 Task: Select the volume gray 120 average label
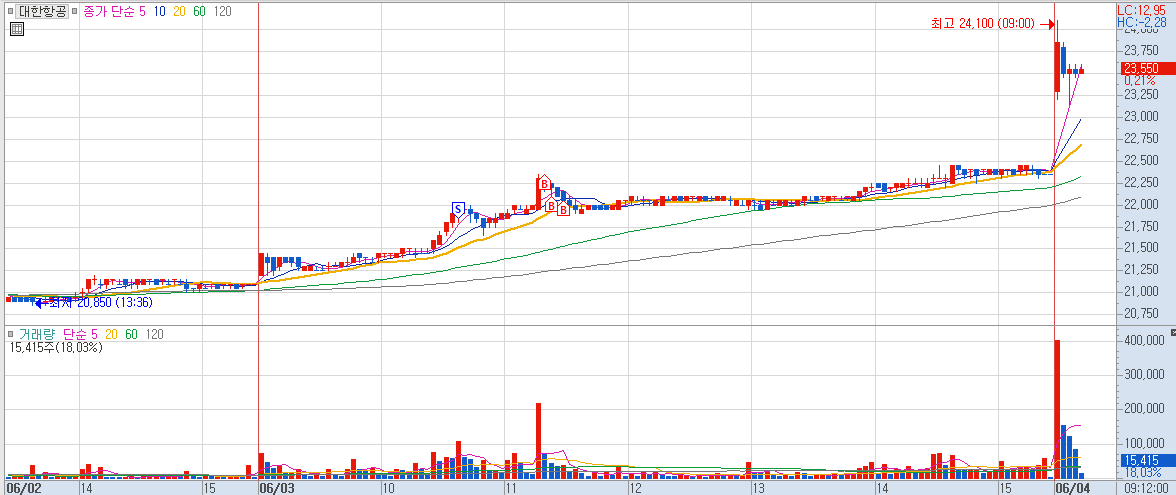[154, 334]
